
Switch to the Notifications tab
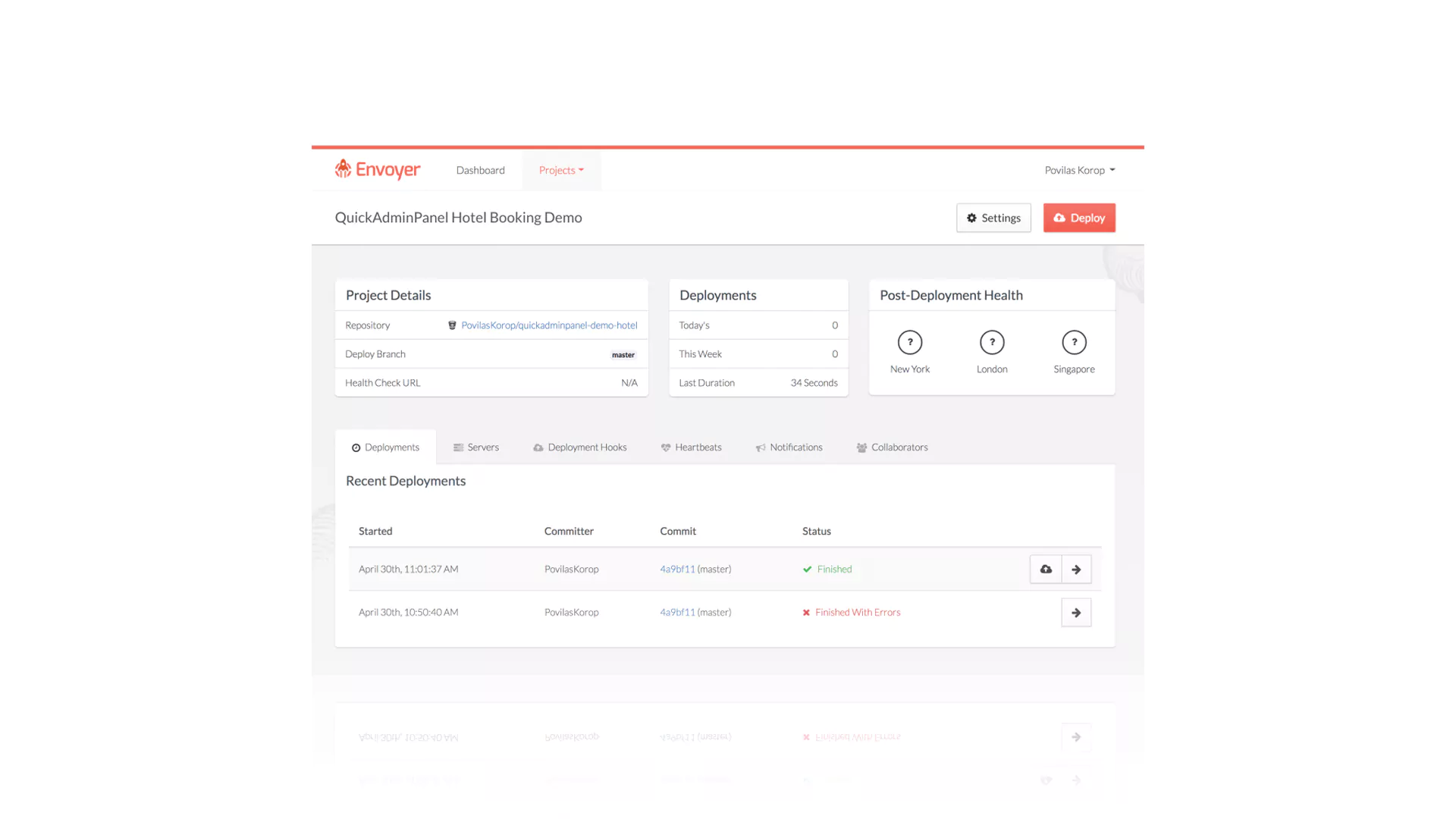(x=789, y=447)
